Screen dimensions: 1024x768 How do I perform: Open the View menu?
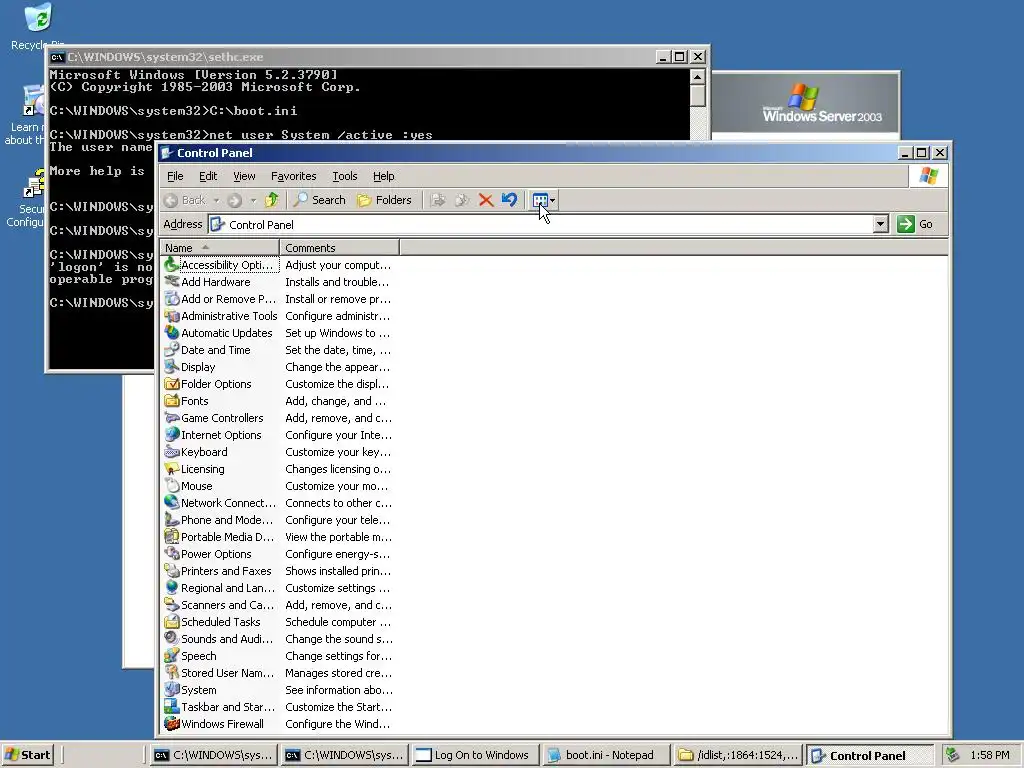pyautogui.click(x=244, y=176)
